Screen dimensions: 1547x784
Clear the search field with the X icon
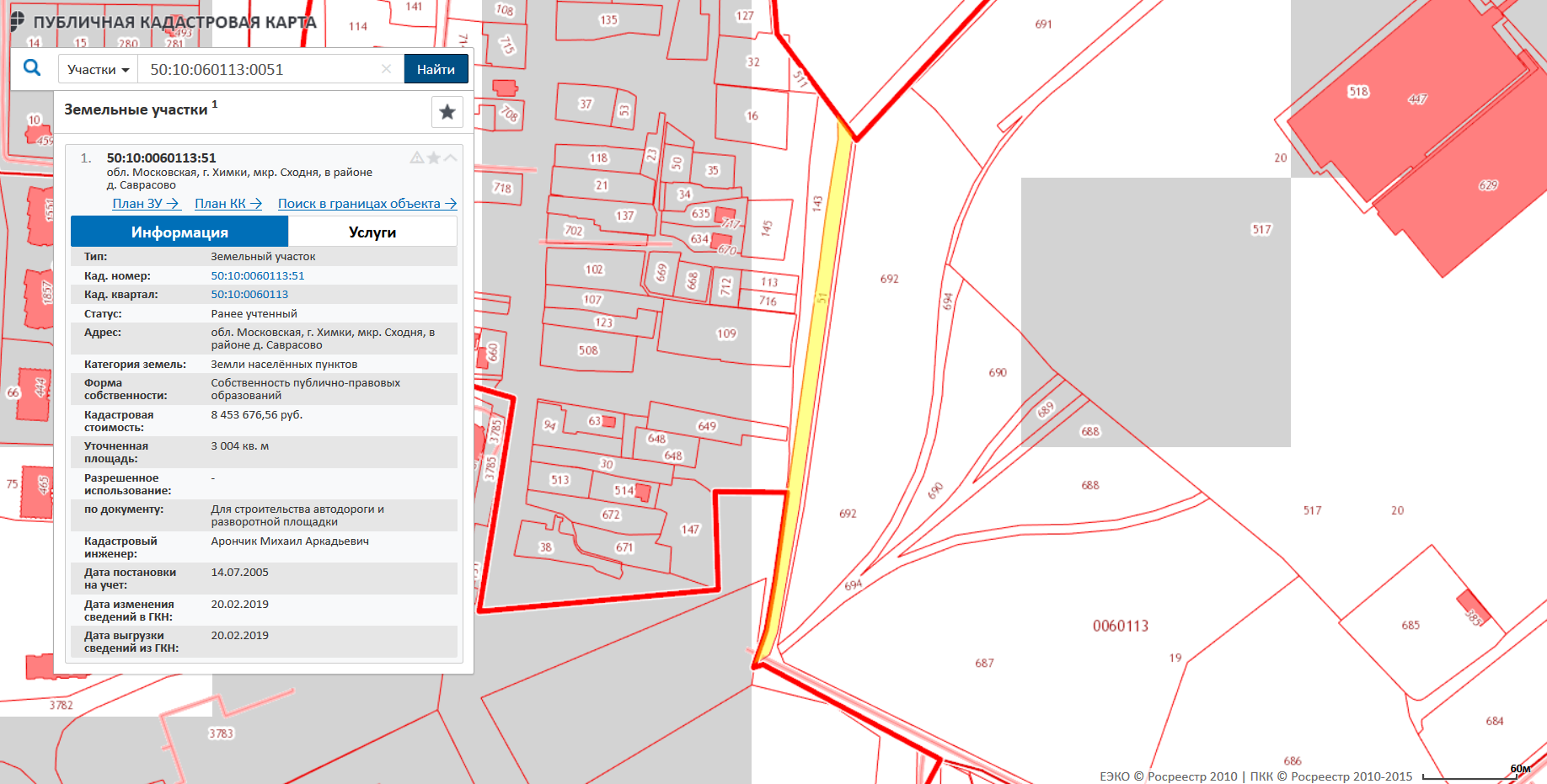click(x=386, y=69)
